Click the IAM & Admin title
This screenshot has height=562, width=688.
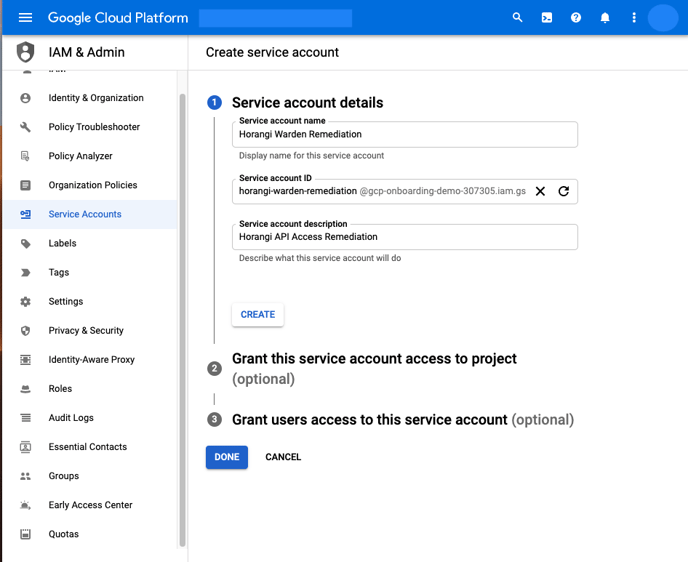pyautogui.click(x=86, y=52)
